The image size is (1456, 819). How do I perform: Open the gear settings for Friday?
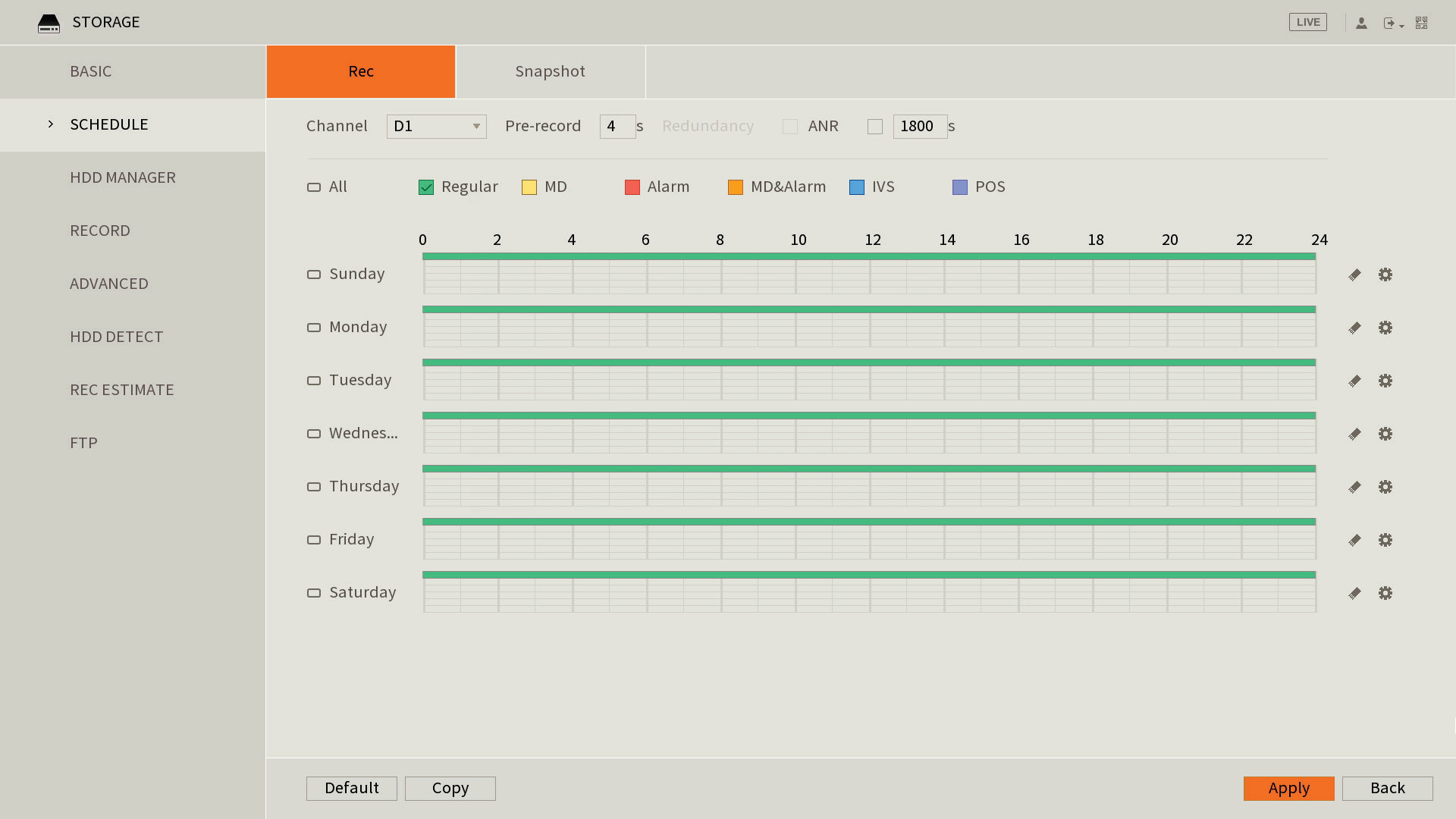1385,540
